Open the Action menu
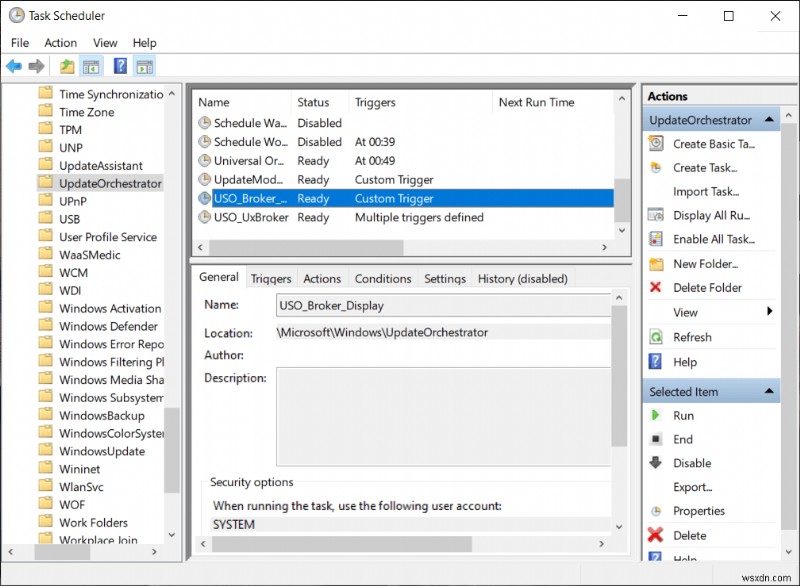 coord(60,43)
